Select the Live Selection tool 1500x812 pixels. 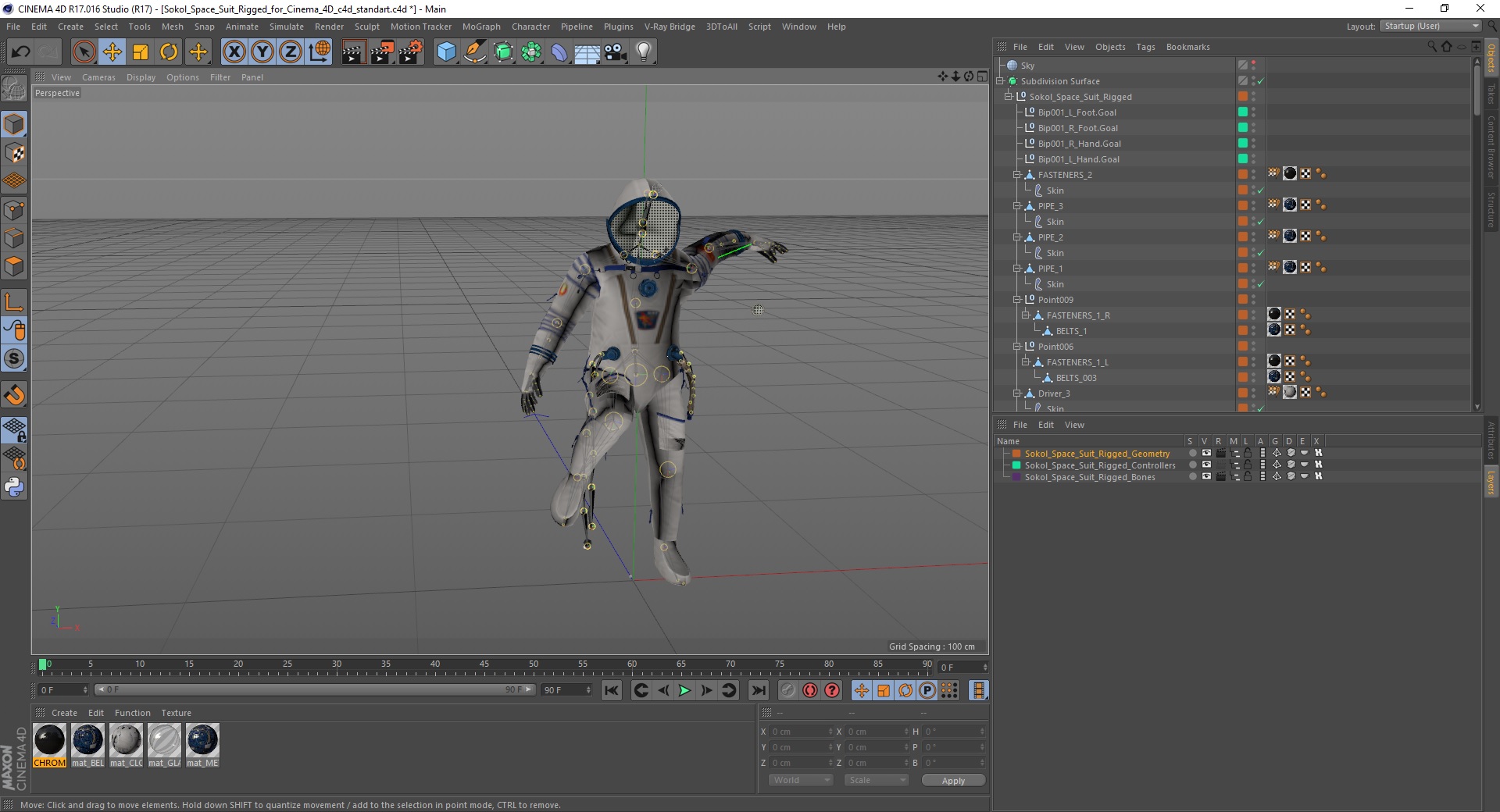click(x=84, y=52)
